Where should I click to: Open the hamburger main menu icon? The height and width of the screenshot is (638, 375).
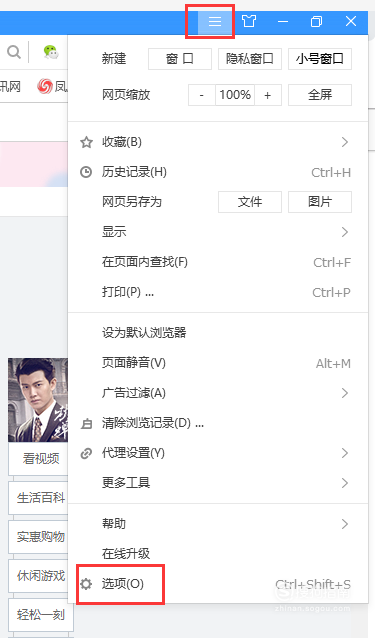click(x=215, y=21)
